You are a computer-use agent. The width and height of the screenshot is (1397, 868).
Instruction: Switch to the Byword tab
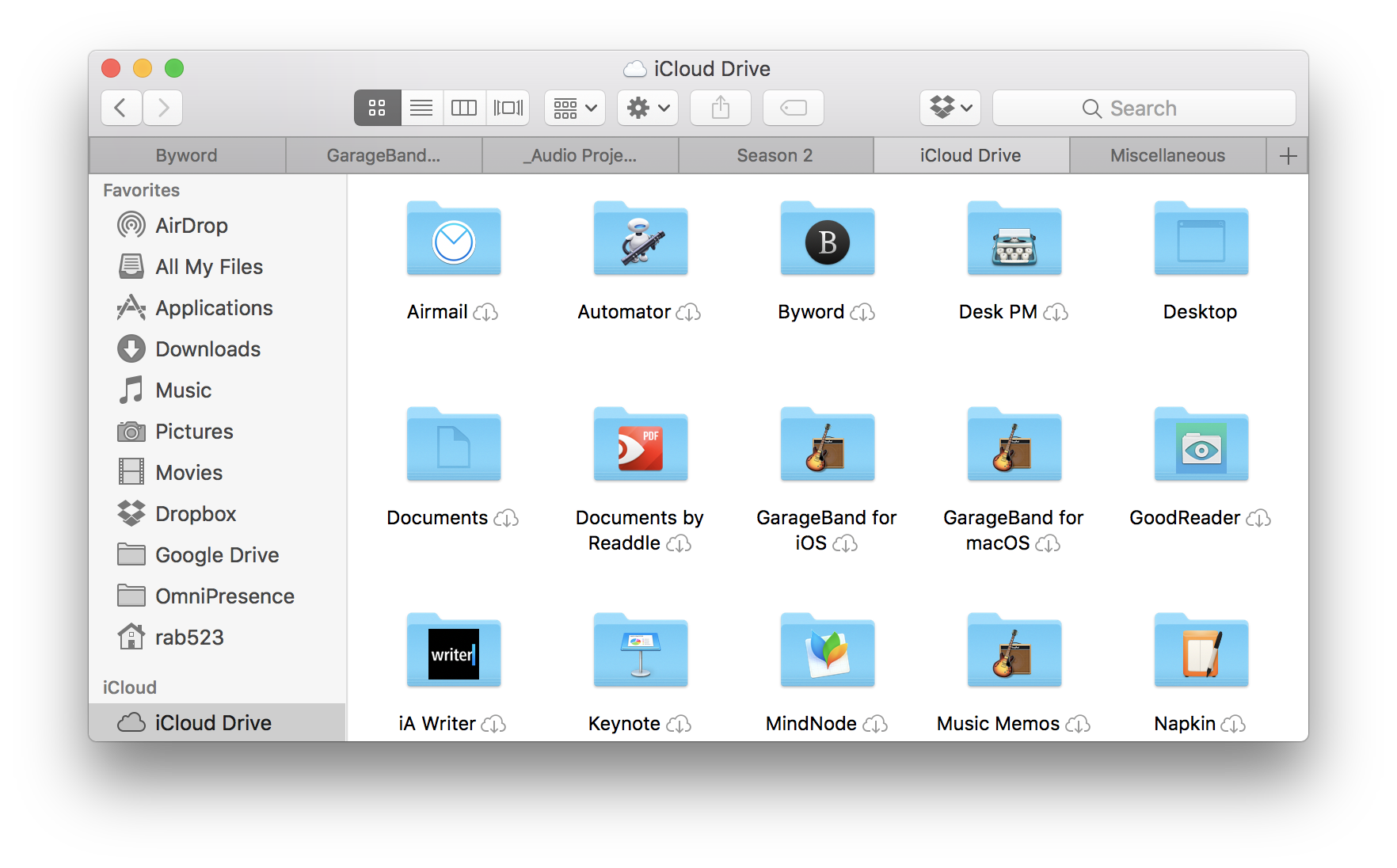click(x=187, y=155)
